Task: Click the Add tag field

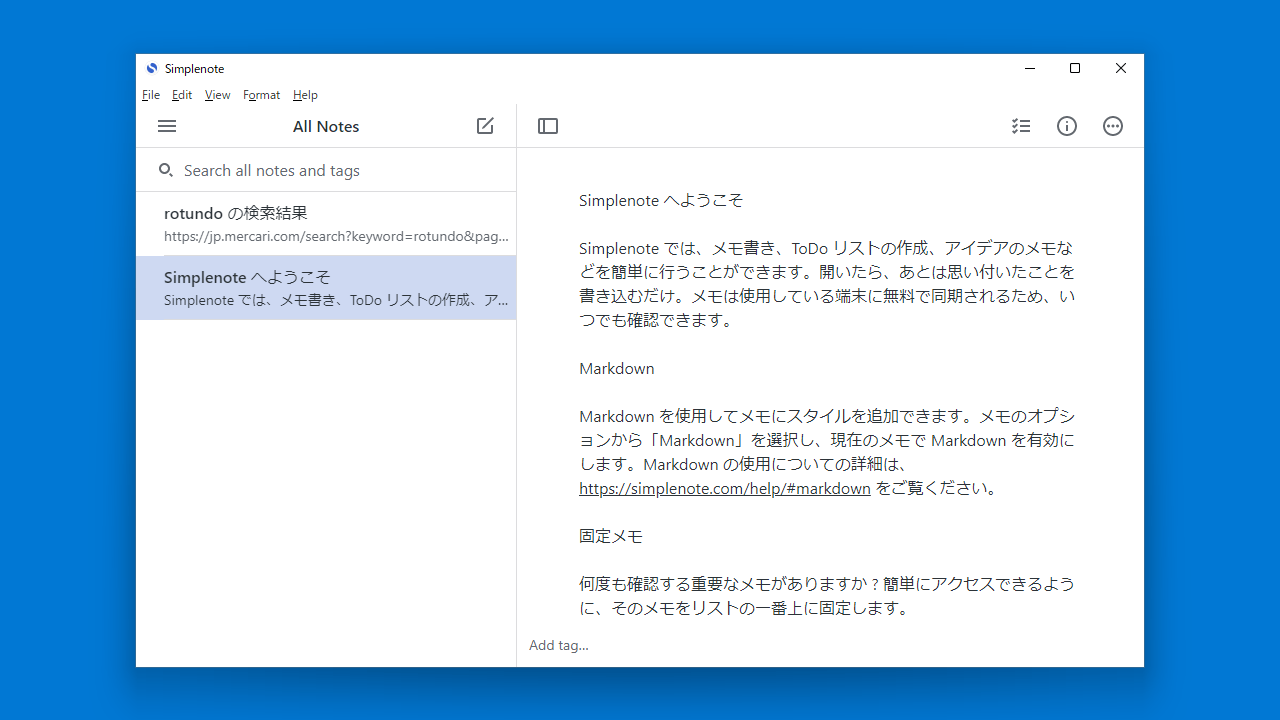Action: (559, 645)
